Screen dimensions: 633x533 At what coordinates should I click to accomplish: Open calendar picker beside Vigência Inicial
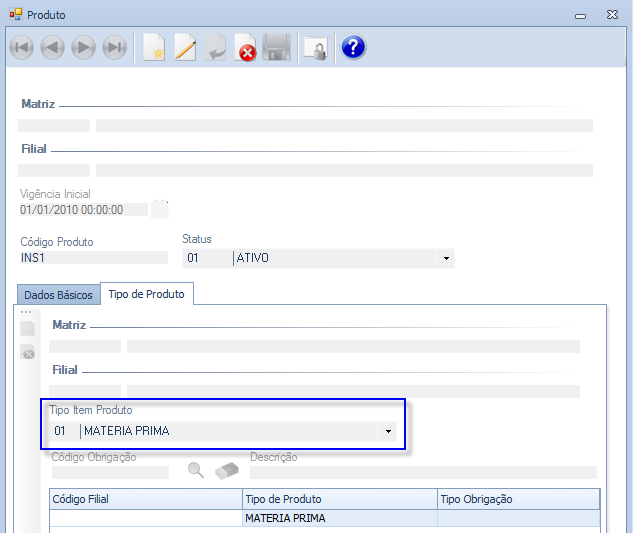pyautogui.click(x=159, y=209)
